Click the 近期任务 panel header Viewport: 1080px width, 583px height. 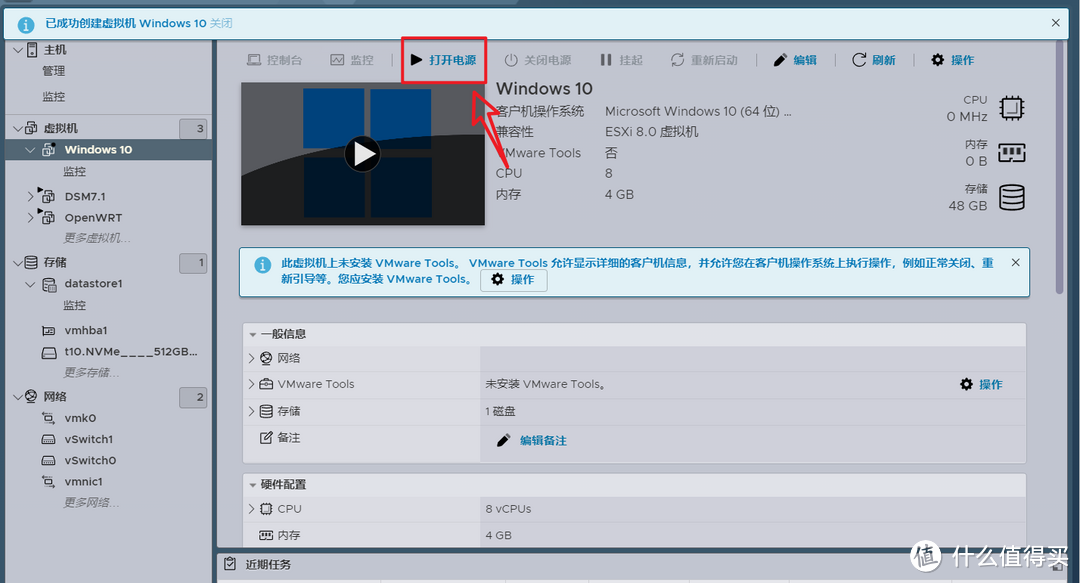[644, 564]
